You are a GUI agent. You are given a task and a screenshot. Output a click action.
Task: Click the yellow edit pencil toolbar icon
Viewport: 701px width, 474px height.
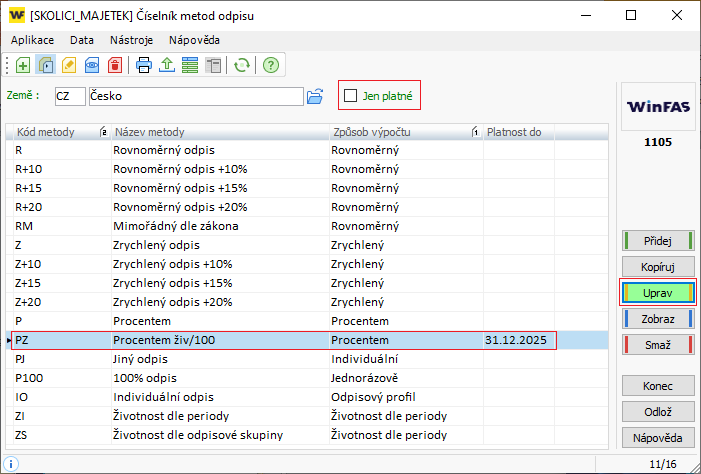pos(69,66)
